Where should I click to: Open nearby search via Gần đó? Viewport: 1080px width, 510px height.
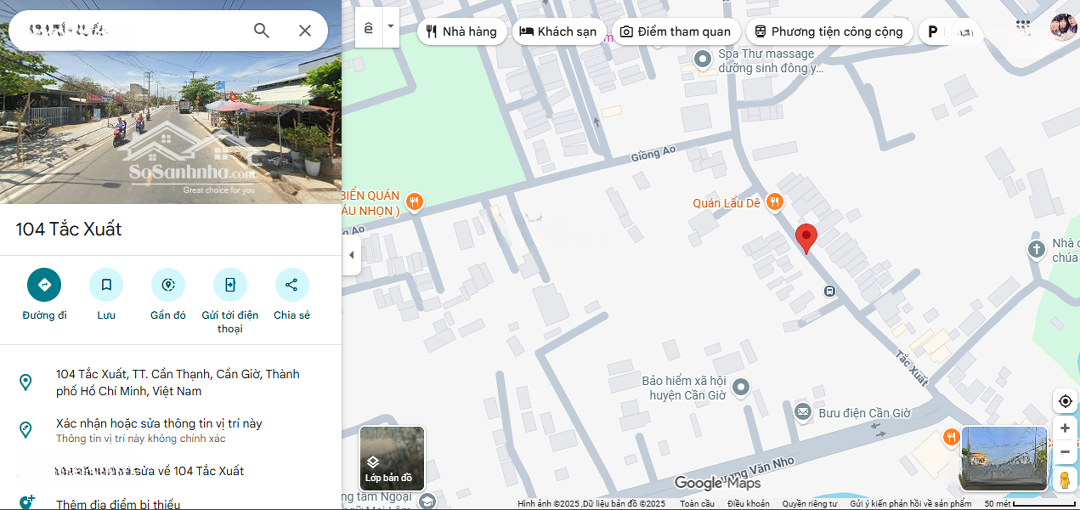[168, 285]
